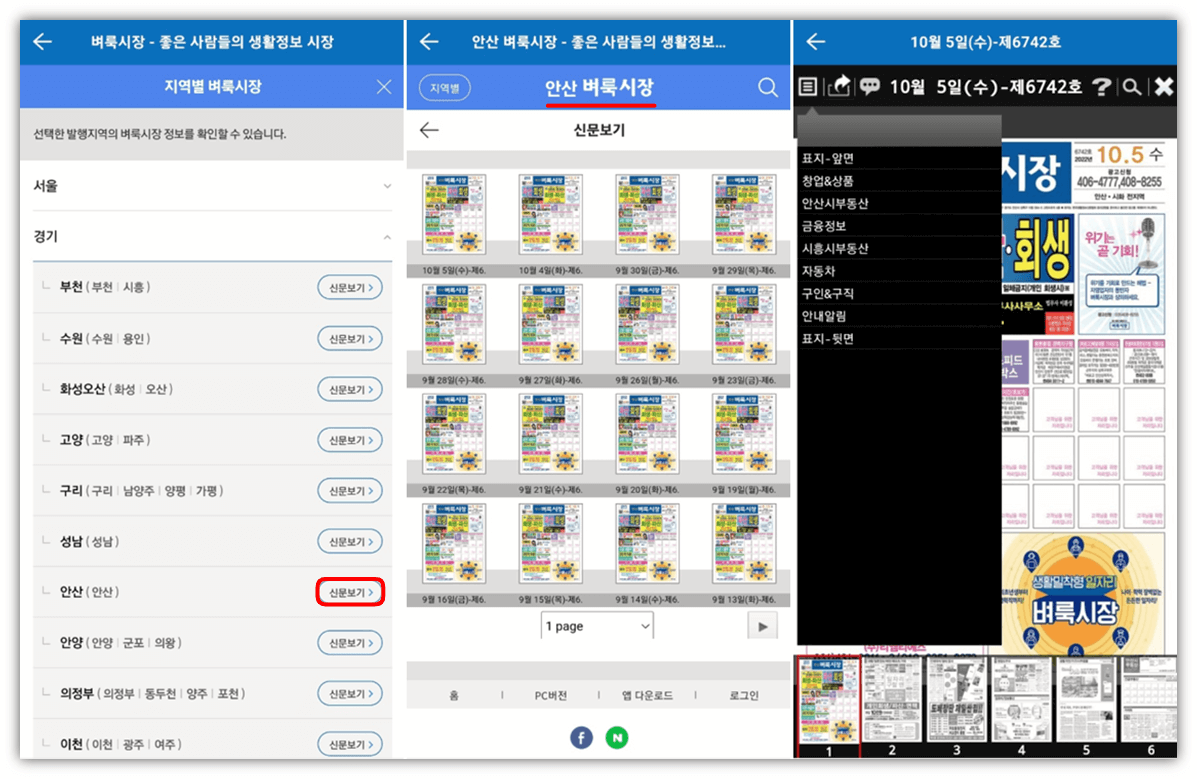Open the 1 page dropdown
Image resolution: width=1197 pixels, height=779 pixels.
(x=597, y=625)
